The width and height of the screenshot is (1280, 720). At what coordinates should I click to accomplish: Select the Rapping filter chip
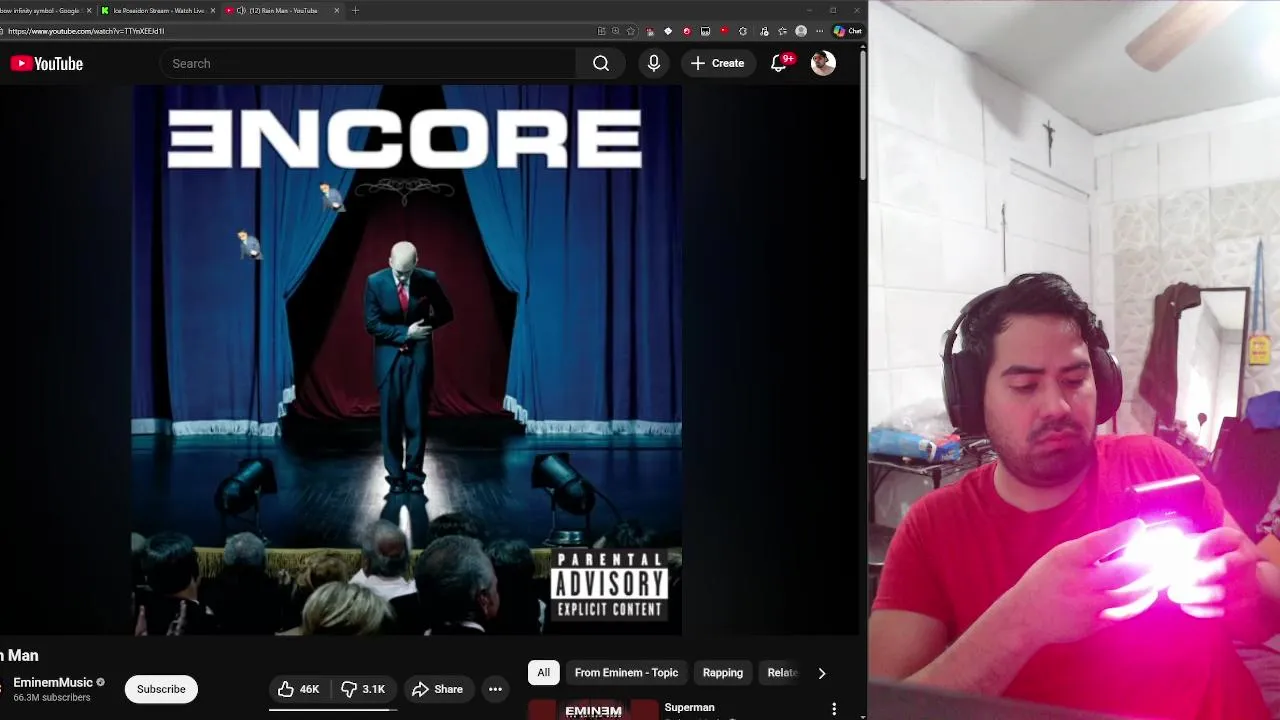pyautogui.click(x=723, y=673)
